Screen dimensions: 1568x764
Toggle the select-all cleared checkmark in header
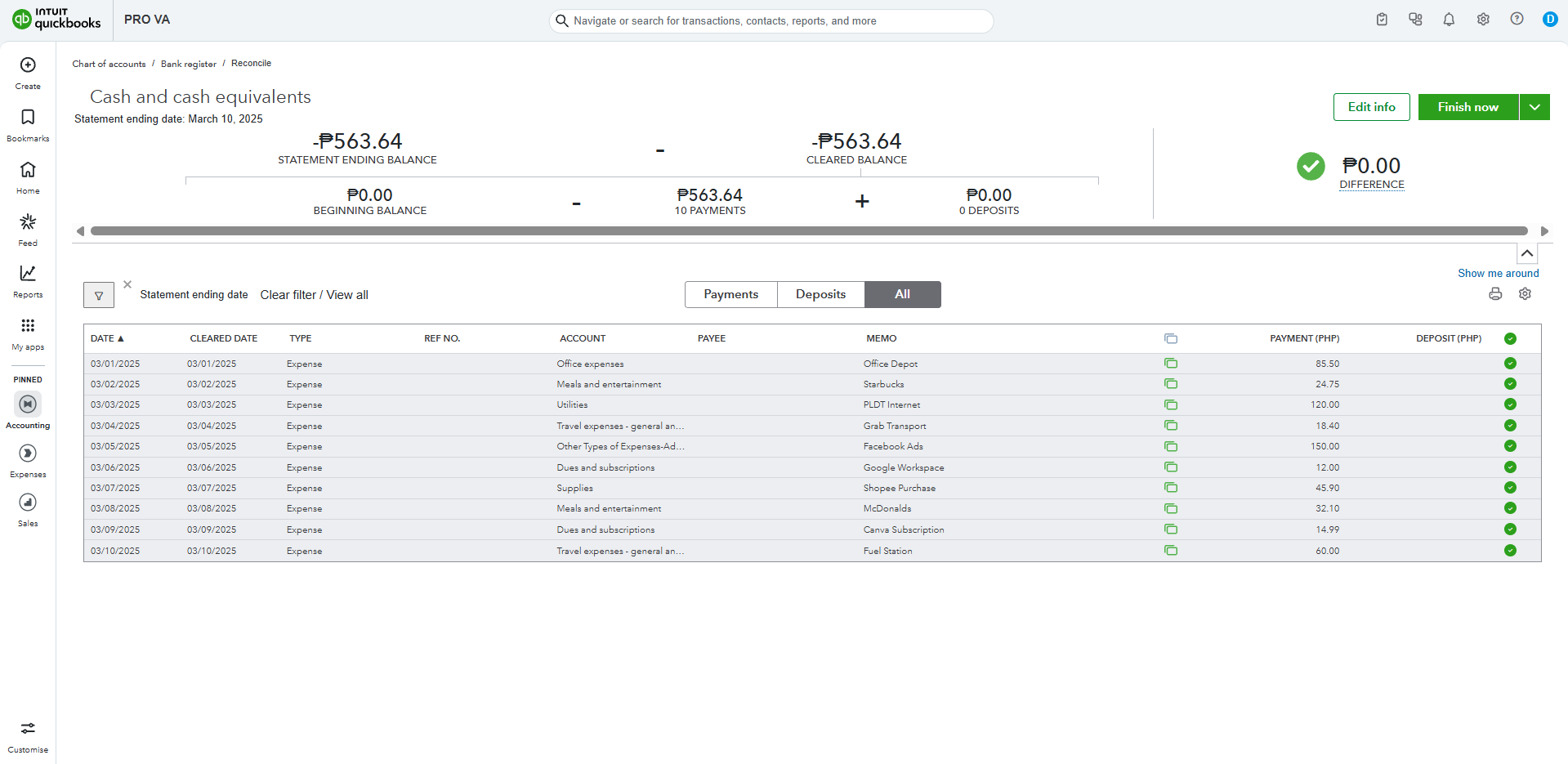point(1510,338)
